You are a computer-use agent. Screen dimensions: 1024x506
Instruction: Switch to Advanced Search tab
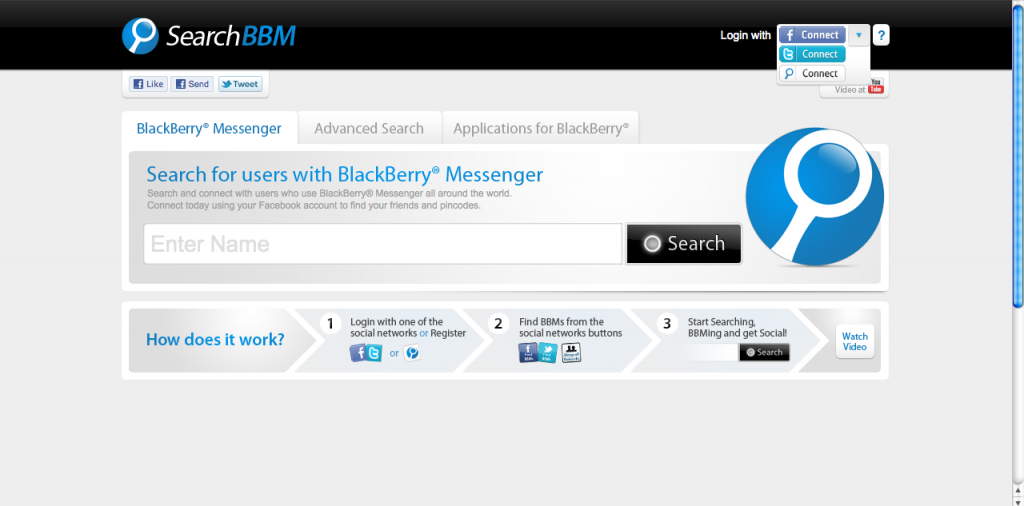pyautogui.click(x=369, y=128)
